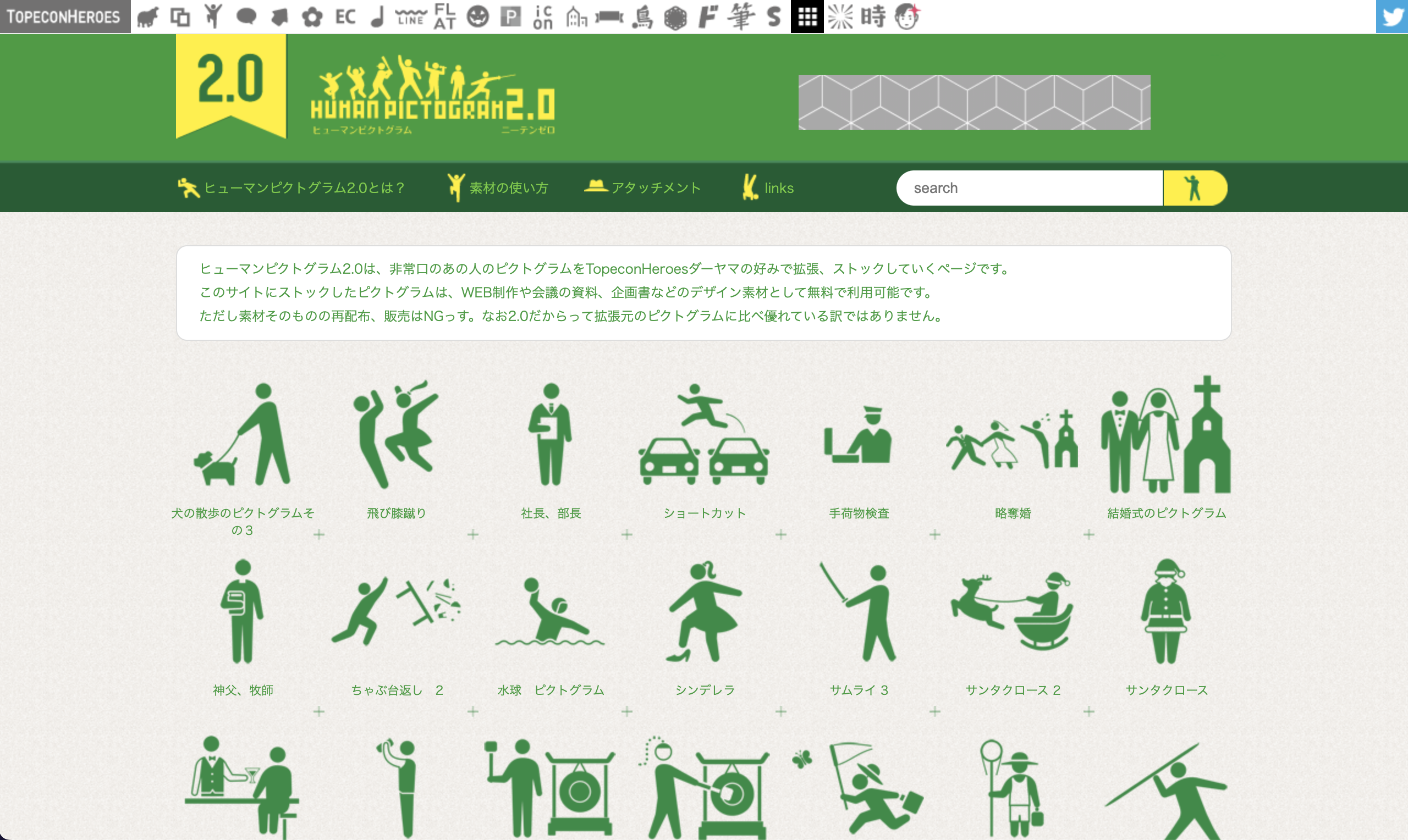The height and width of the screenshot is (840, 1408).
Task: Expand plus sign under 飛び膝蹴り
Action: [473, 534]
